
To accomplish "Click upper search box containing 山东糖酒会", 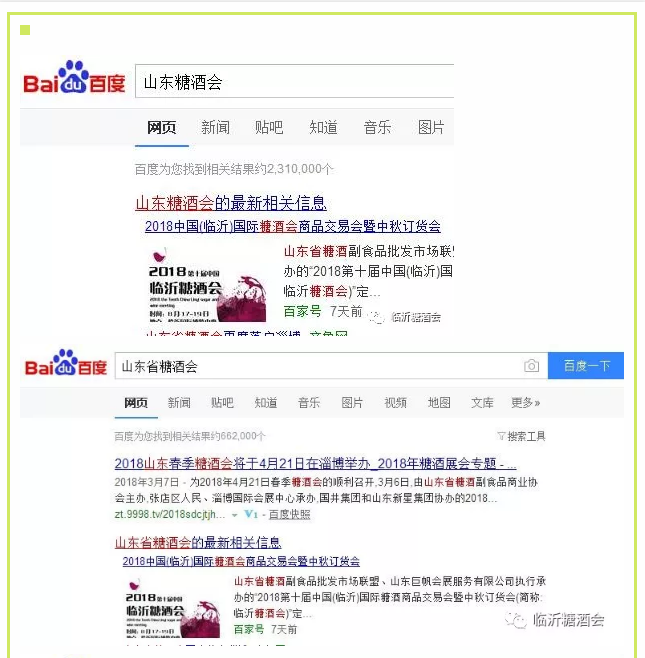I will click(295, 81).
